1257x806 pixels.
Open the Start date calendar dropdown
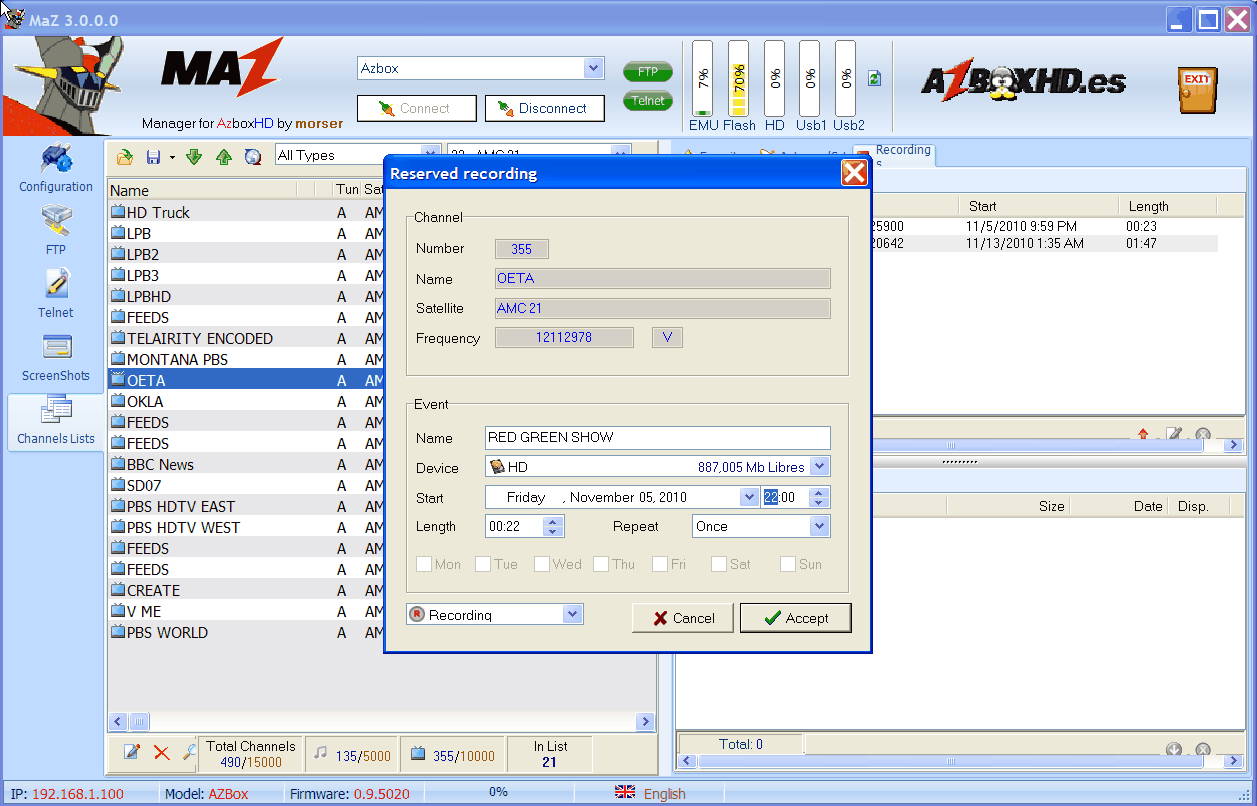pos(749,497)
